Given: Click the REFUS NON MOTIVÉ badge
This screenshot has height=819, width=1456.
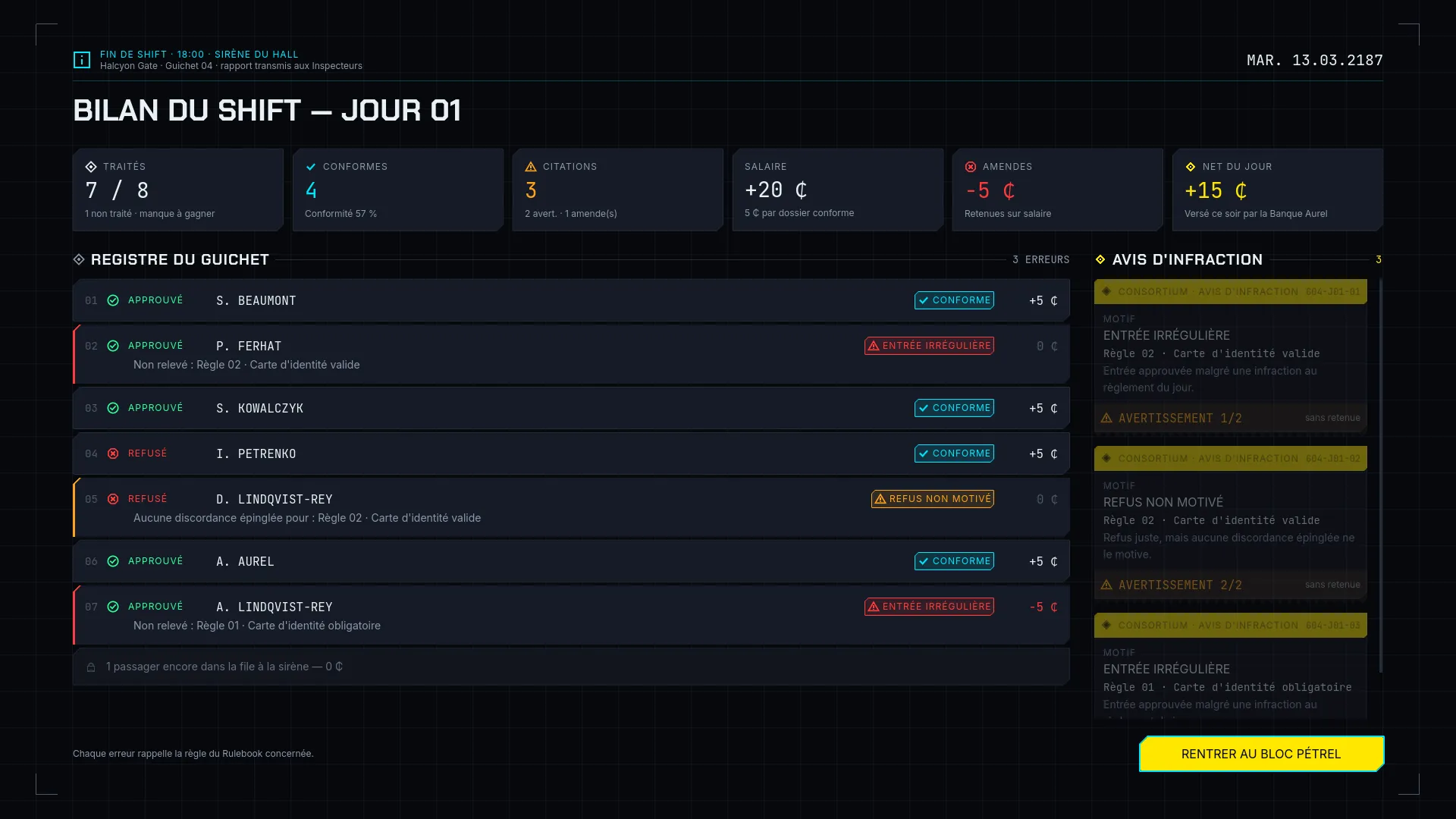Looking at the screenshot, I should click(x=933, y=499).
